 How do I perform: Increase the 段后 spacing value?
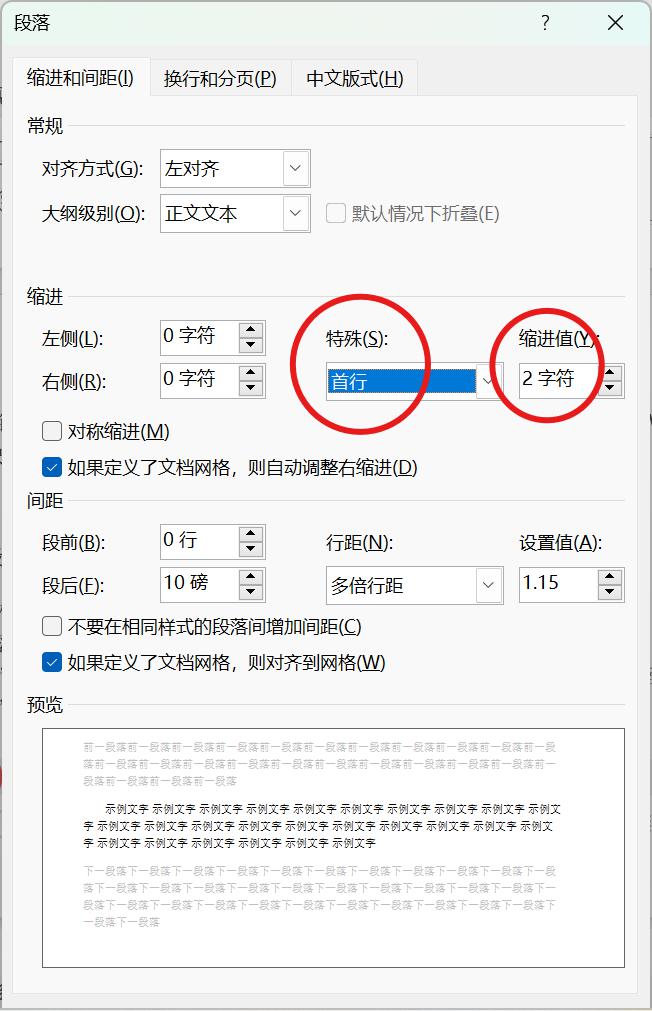tap(251, 576)
